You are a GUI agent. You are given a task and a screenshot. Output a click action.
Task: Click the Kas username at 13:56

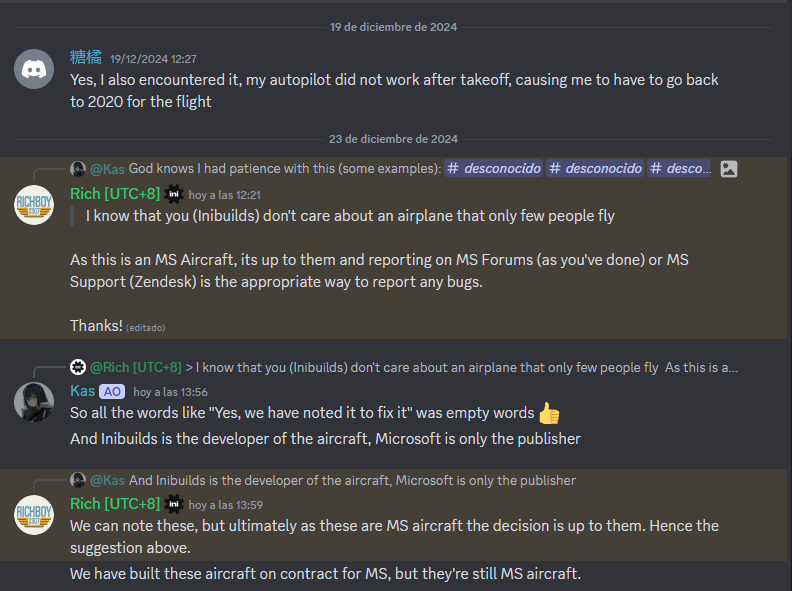point(82,391)
